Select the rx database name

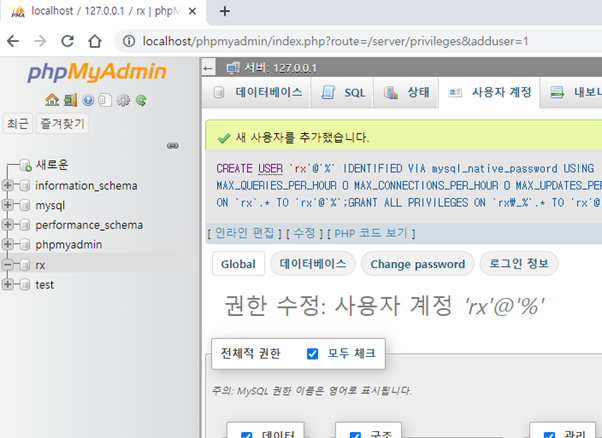coord(40,265)
